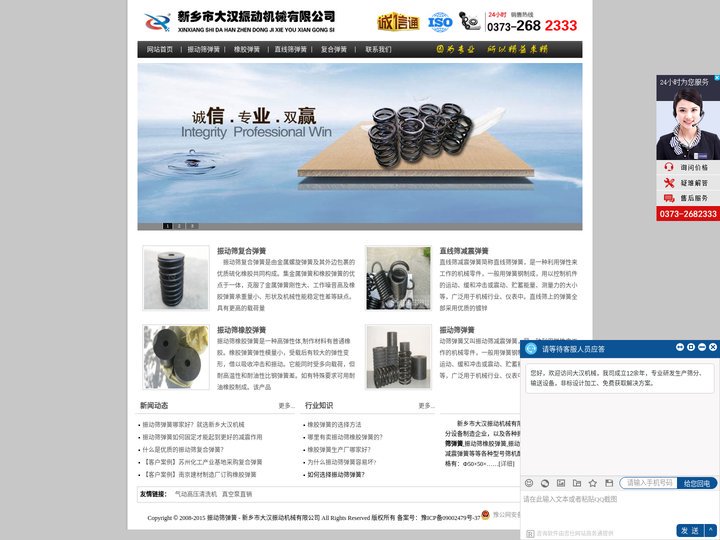This screenshot has width=720, height=540.
Task: Click the screenshot capture icon in chat toolbar
Action: tap(545, 483)
